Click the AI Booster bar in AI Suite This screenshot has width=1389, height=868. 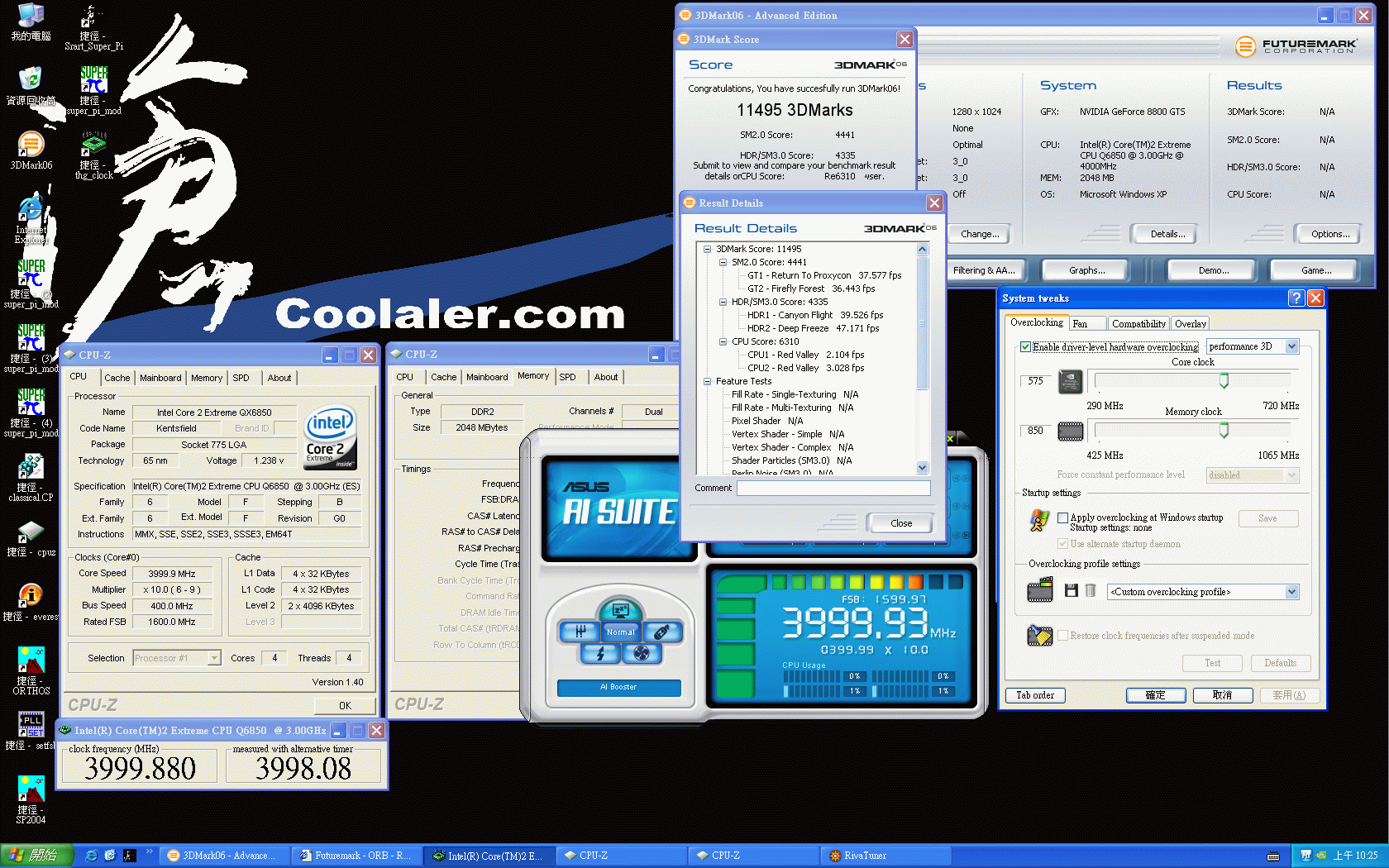pyautogui.click(x=619, y=687)
